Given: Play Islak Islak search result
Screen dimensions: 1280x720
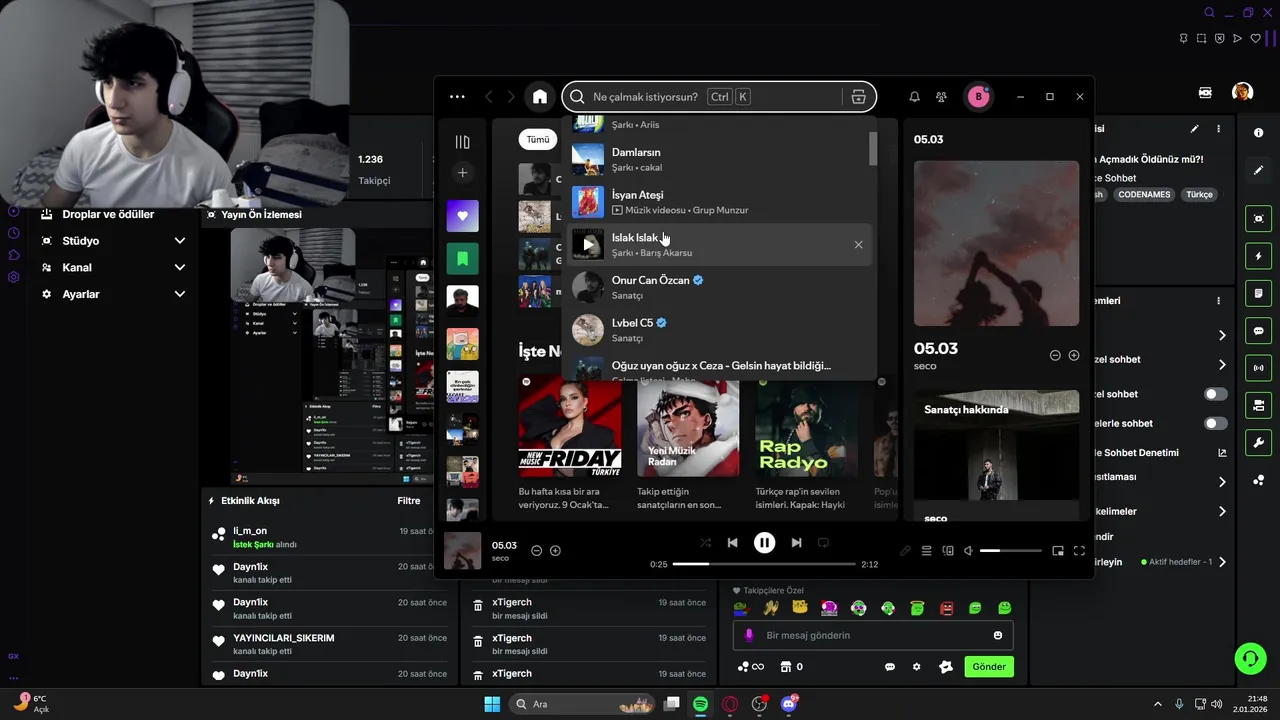Looking at the screenshot, I should coord(588,245).
